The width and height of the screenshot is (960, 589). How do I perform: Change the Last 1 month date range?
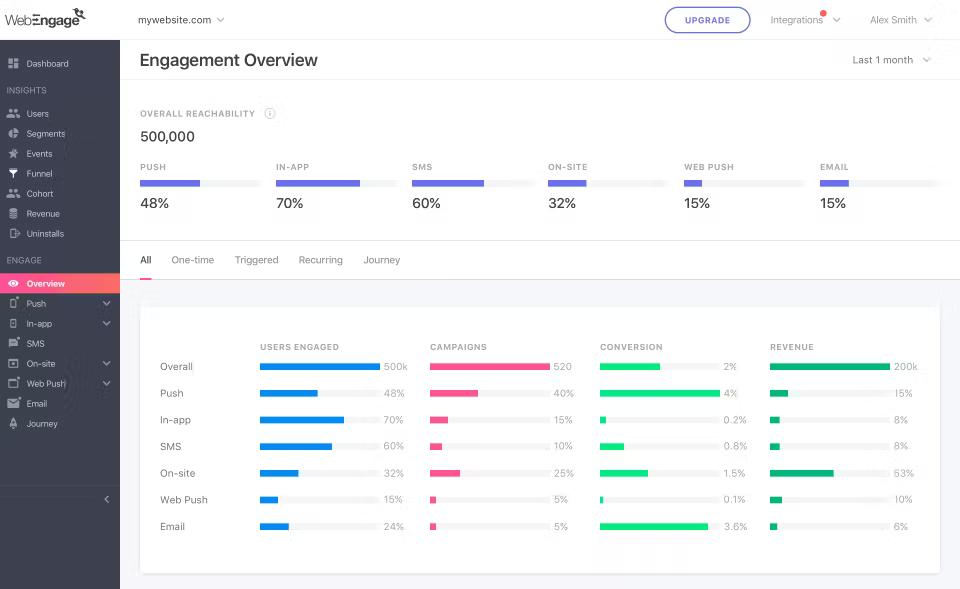tap(891, 60)
